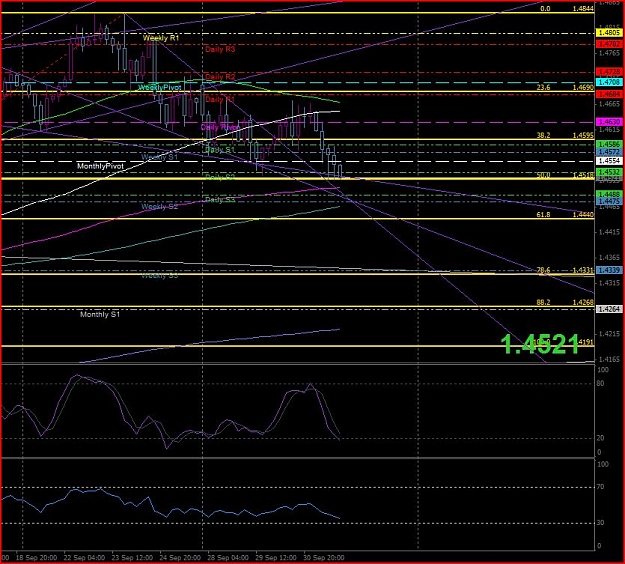Click the red 1.4728 price tag
This screenshot has width=625, height=564.
coord(609,72)
